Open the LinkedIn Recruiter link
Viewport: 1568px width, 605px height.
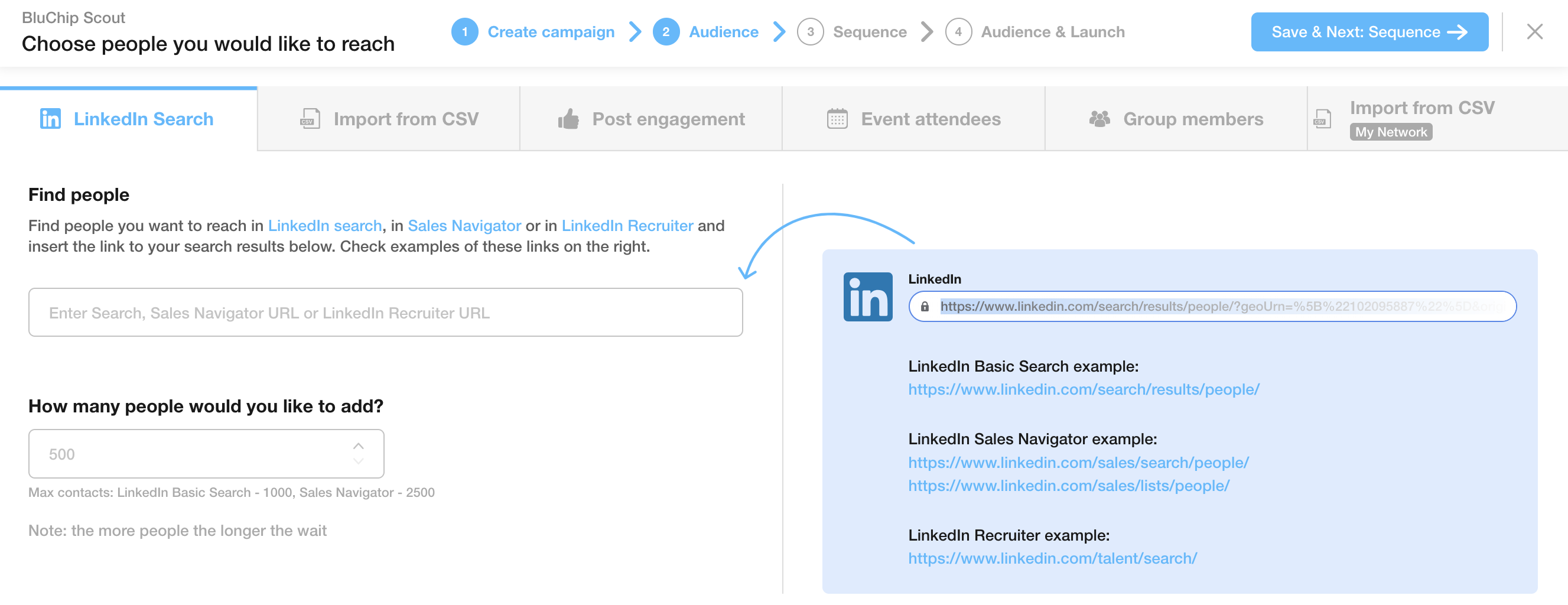(x=627, y=226)
